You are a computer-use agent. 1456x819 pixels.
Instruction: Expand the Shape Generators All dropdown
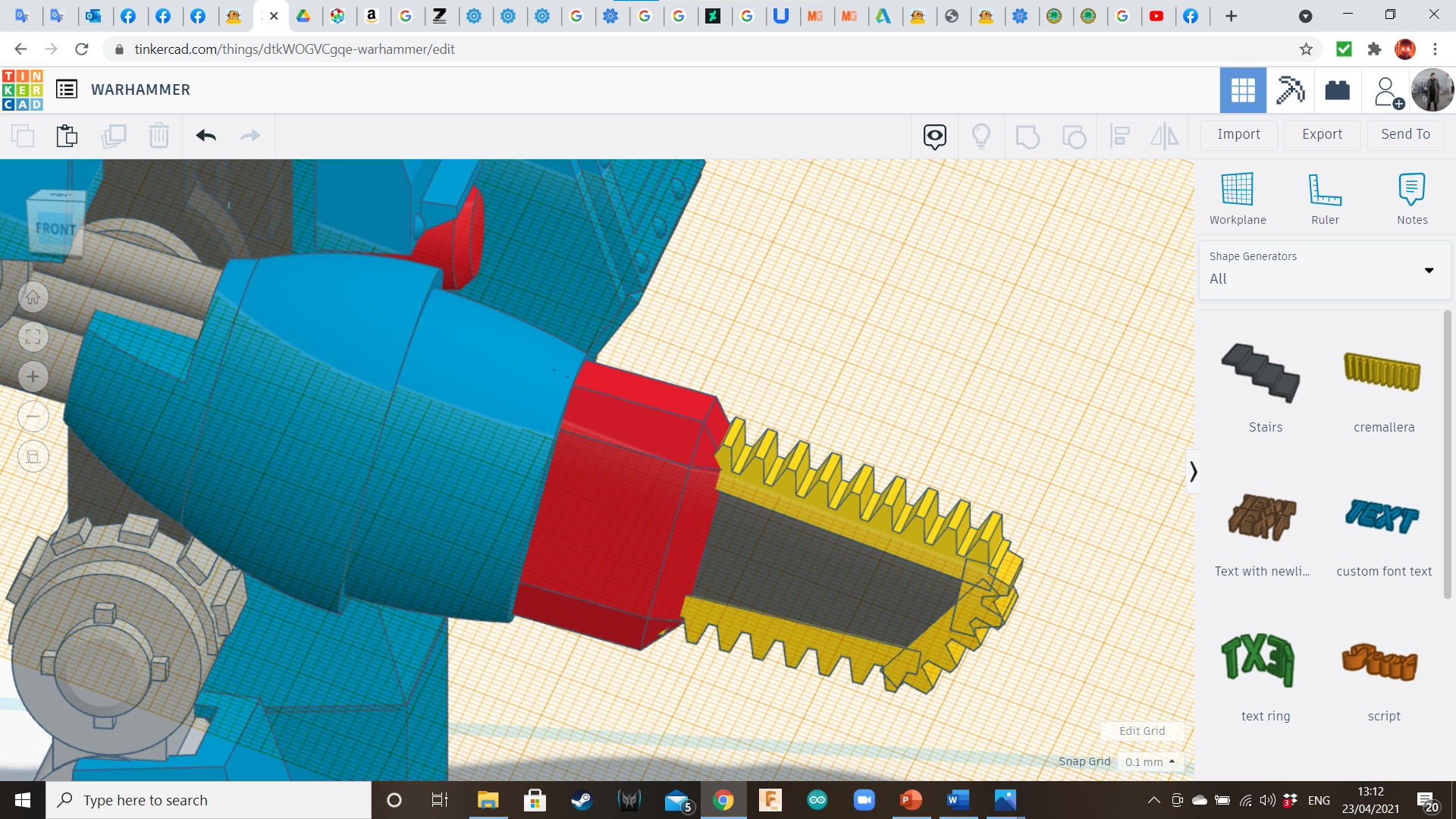click(x=1429, y=271)
